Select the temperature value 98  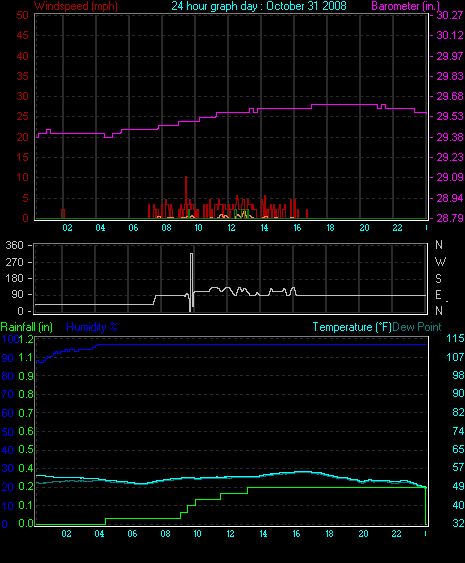click(458, 376)
